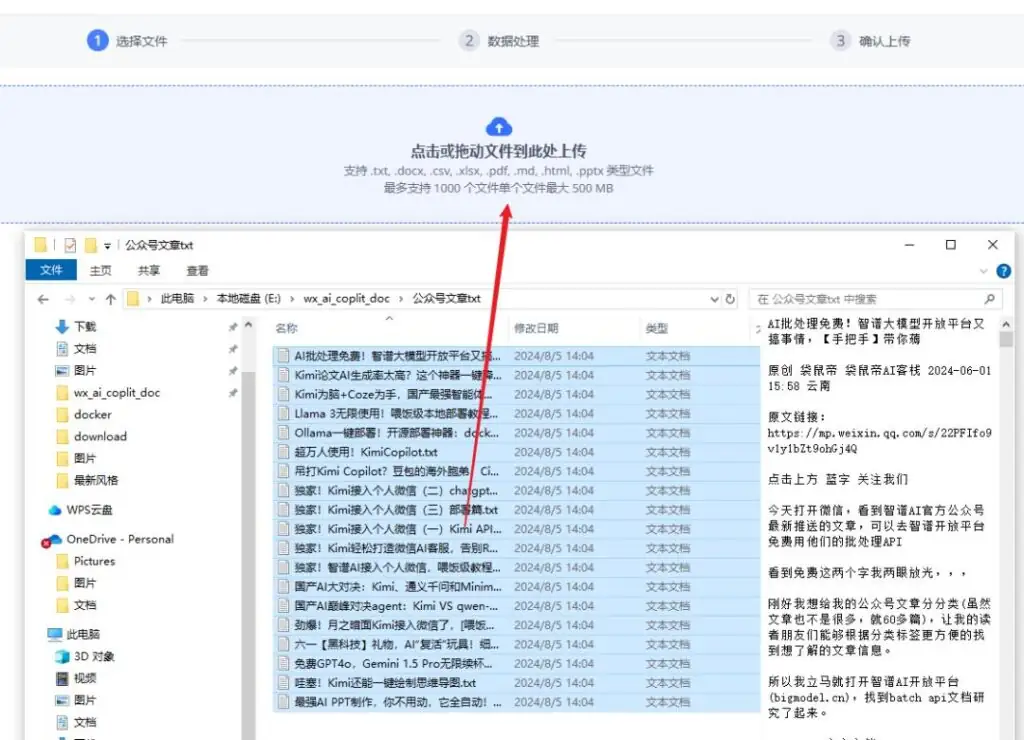The height and width of the screenshot is (740, 1024).
Task: Open the 文件 menu tab
Action: pyautogui.click(x=51, y=270)
